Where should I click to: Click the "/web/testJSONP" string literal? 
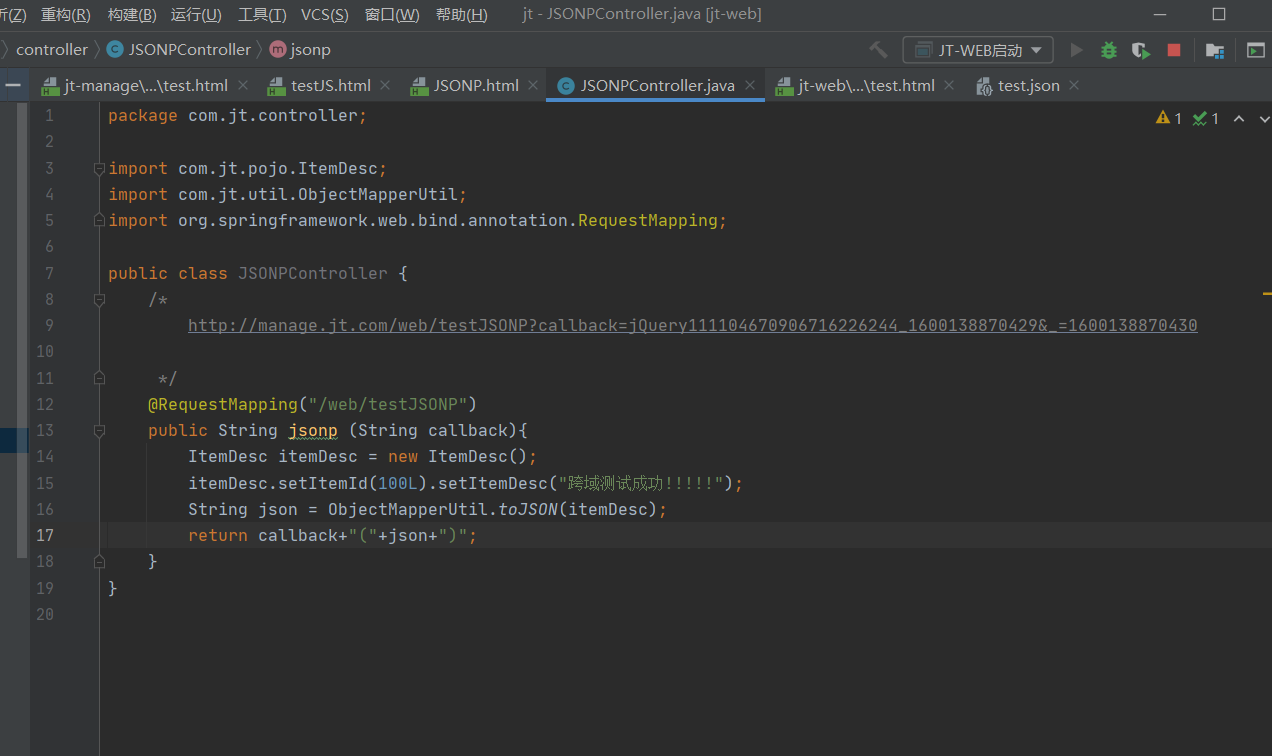(388, 404)
